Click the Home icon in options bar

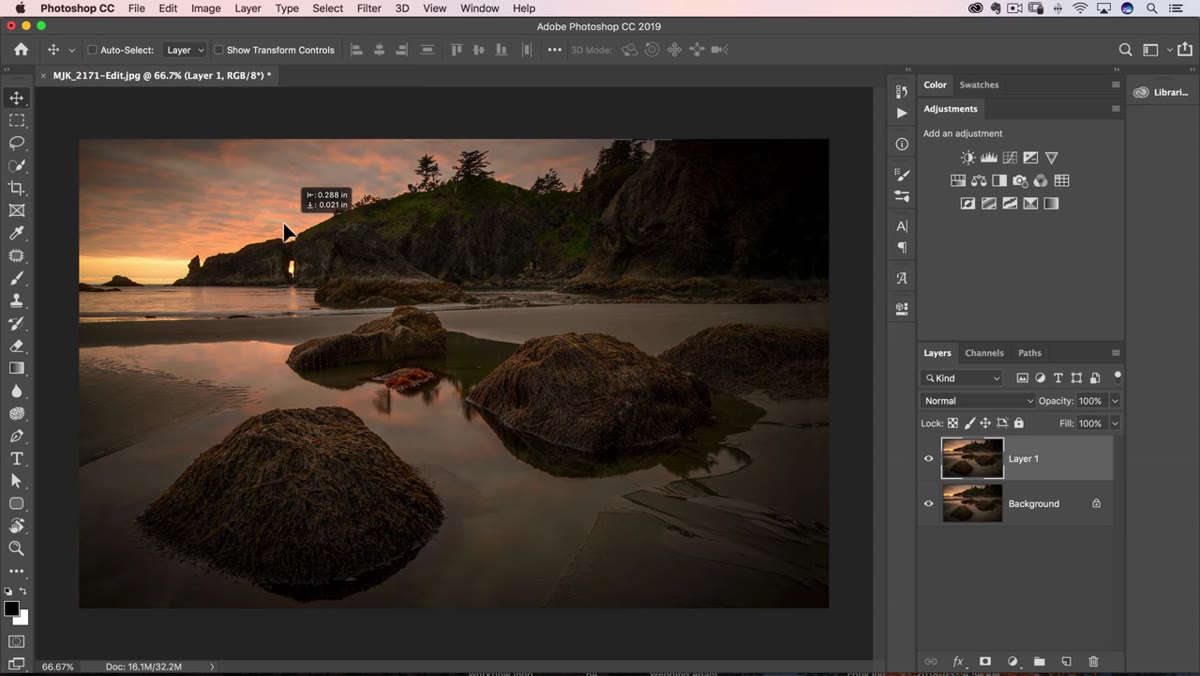pos(21,49)
